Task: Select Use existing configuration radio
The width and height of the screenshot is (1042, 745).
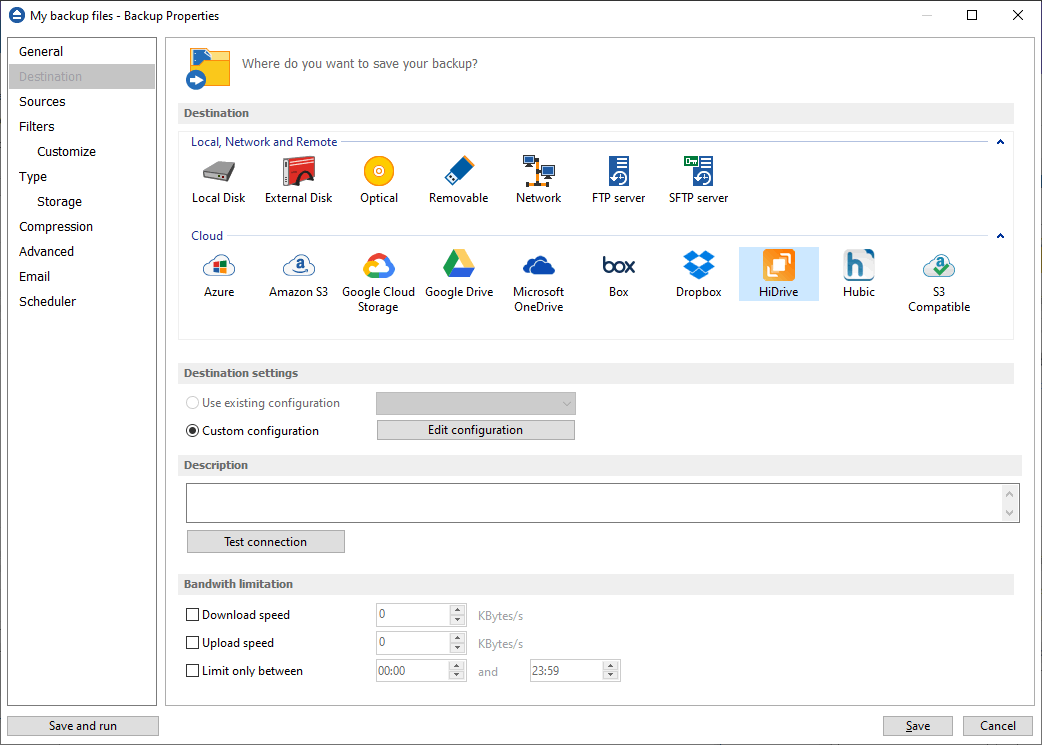Action: [x=192, y=403]
